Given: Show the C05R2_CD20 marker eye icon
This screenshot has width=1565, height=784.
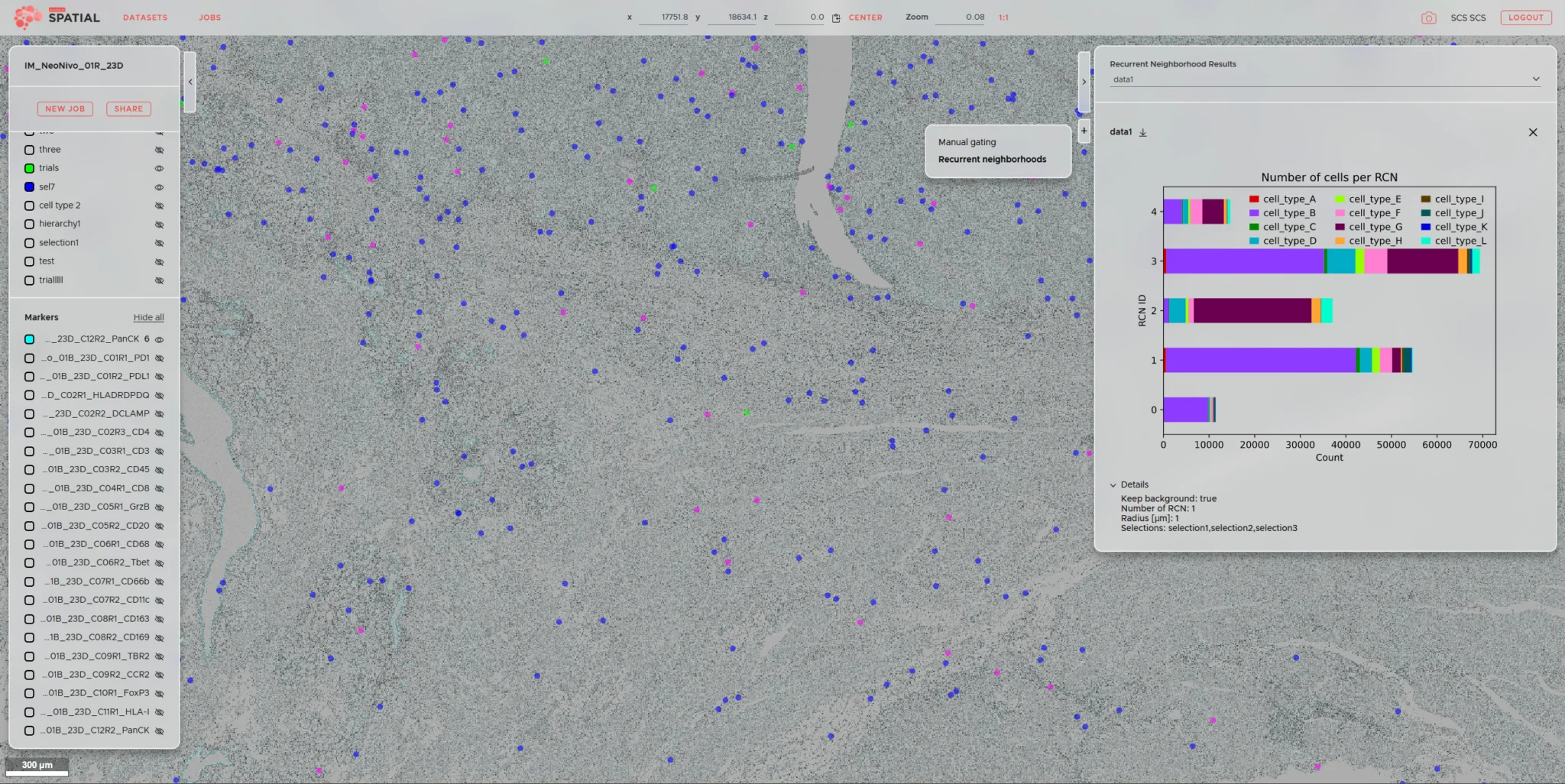Looking at the screenshot, I should 159,526.
